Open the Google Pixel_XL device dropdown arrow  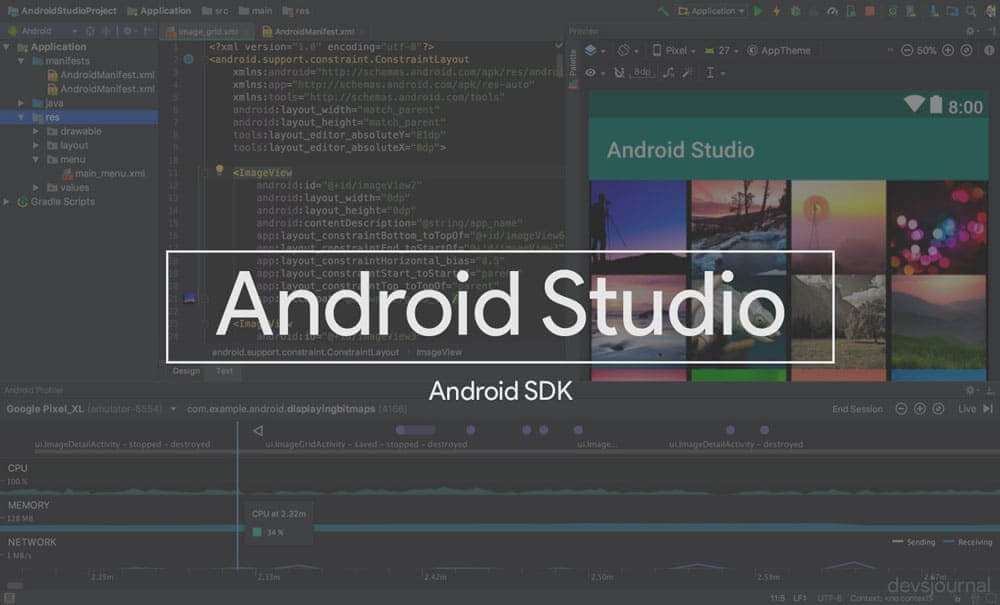(x=173, y=409)
